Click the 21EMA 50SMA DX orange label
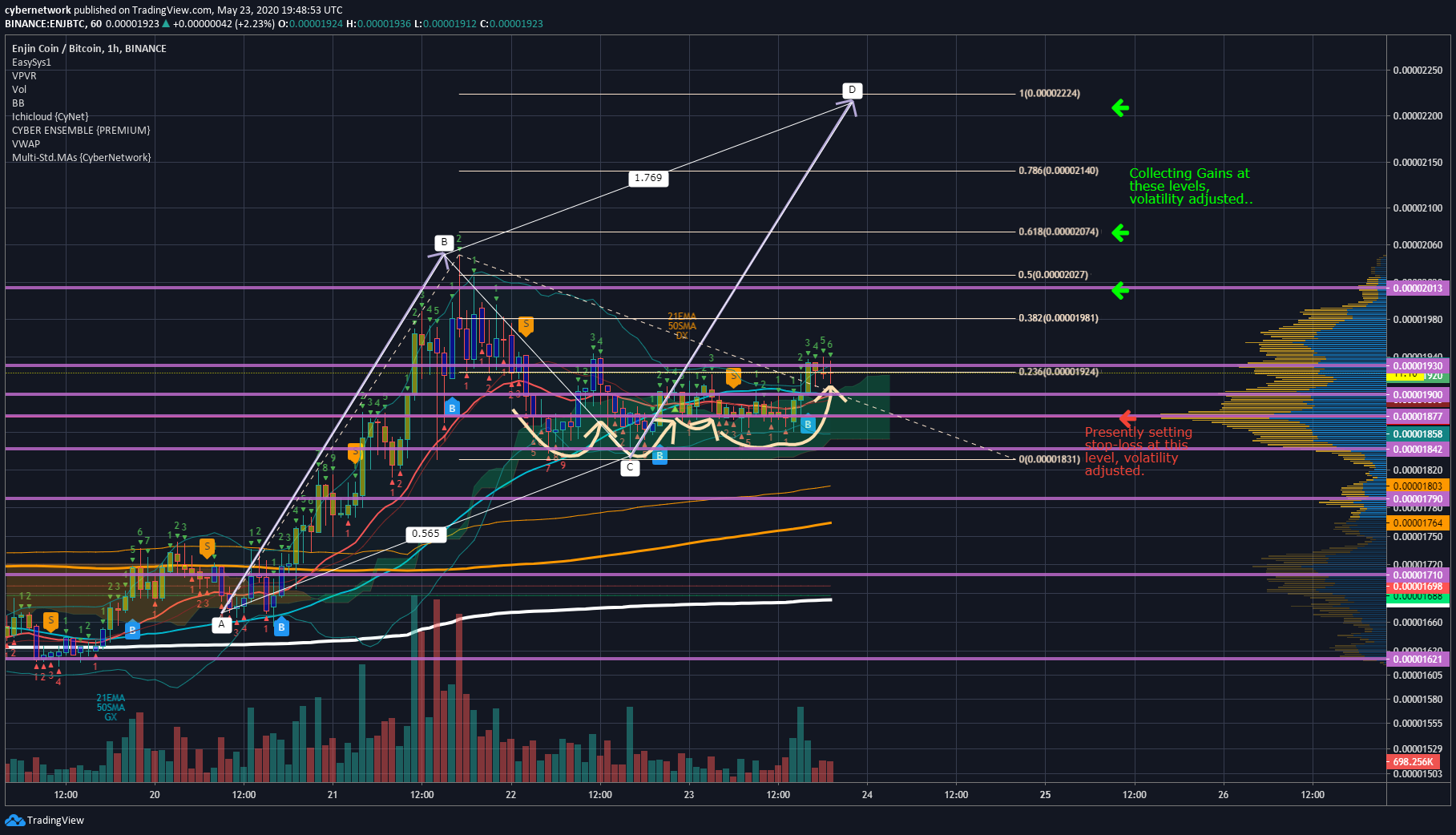This screenshot has width=1456, height=835. (682, 326)
